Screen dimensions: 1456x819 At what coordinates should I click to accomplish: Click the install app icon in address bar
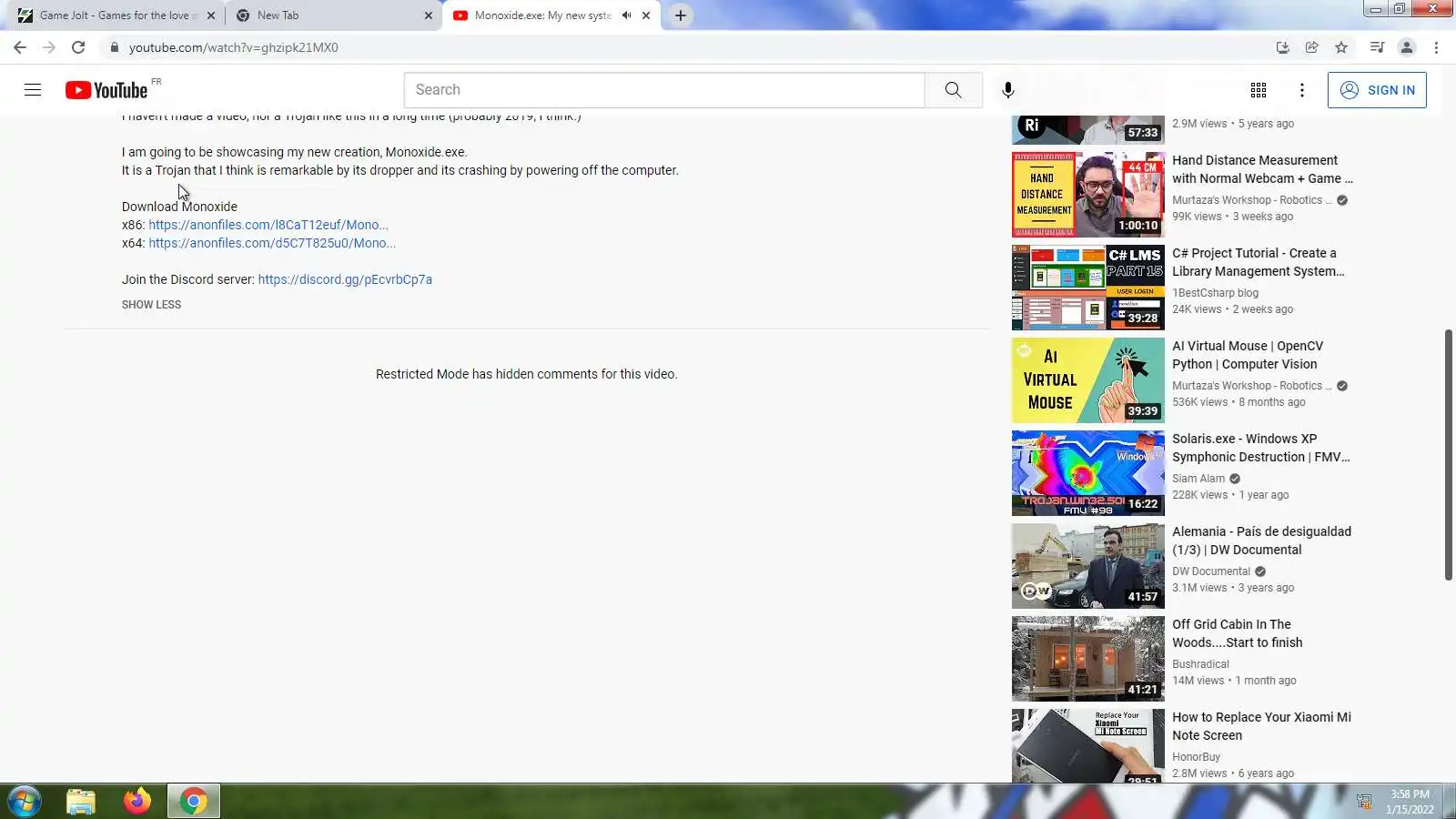pos(1282,47)
